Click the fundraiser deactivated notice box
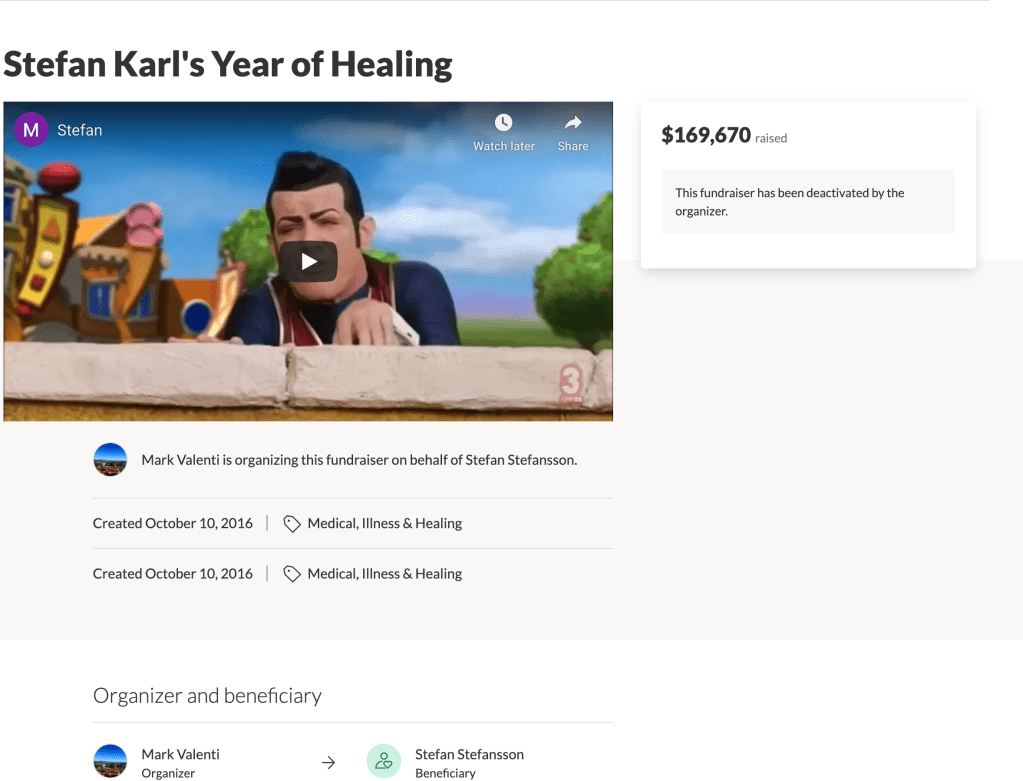The image size is (1023, 781). [808, 202]
